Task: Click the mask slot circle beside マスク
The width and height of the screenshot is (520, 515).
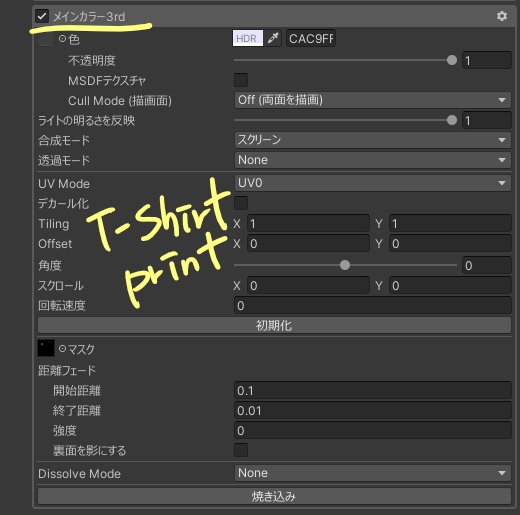Action: tap(62, 349)
